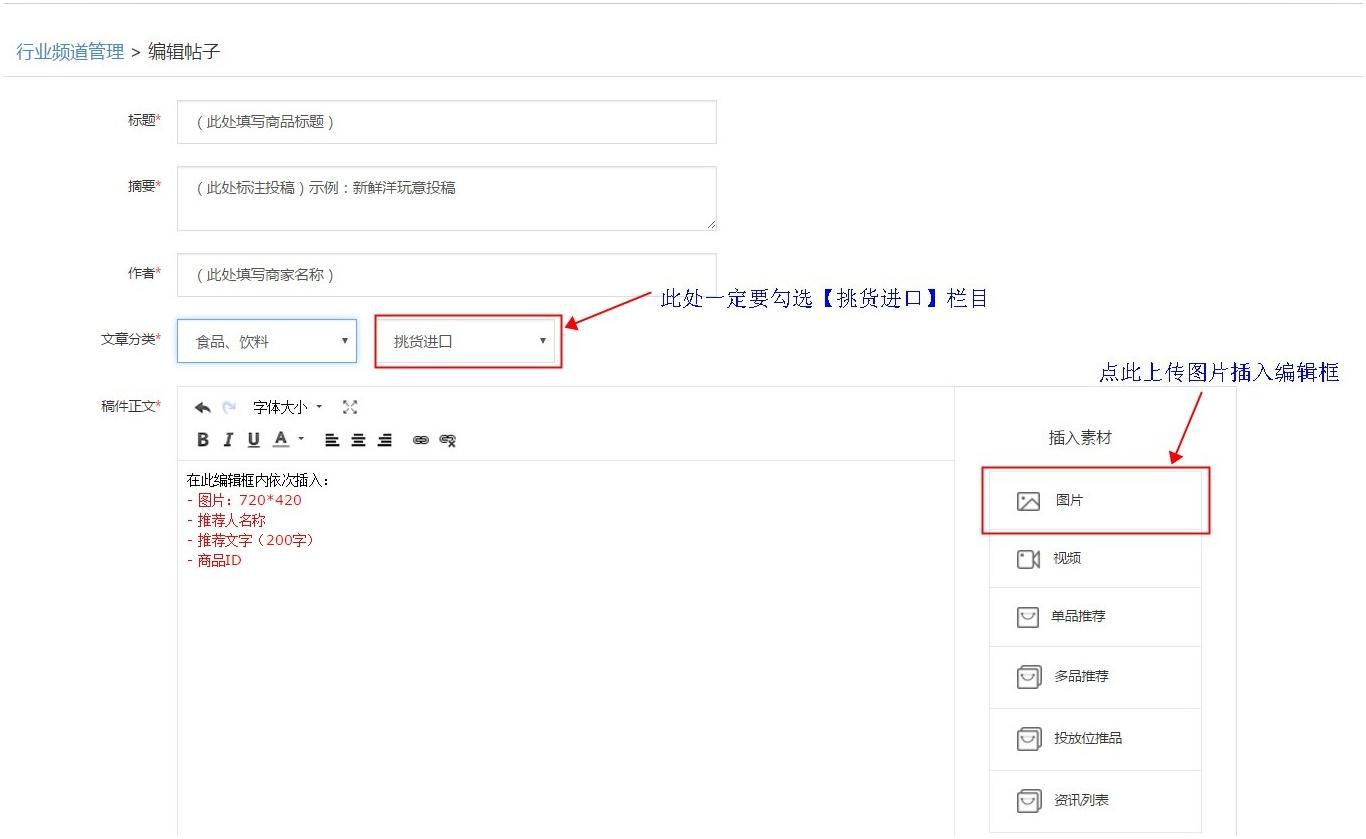Viewport: 1366px width, 839px height.
Task: Focus the 标题 title input field
Action: coord(447,122)
